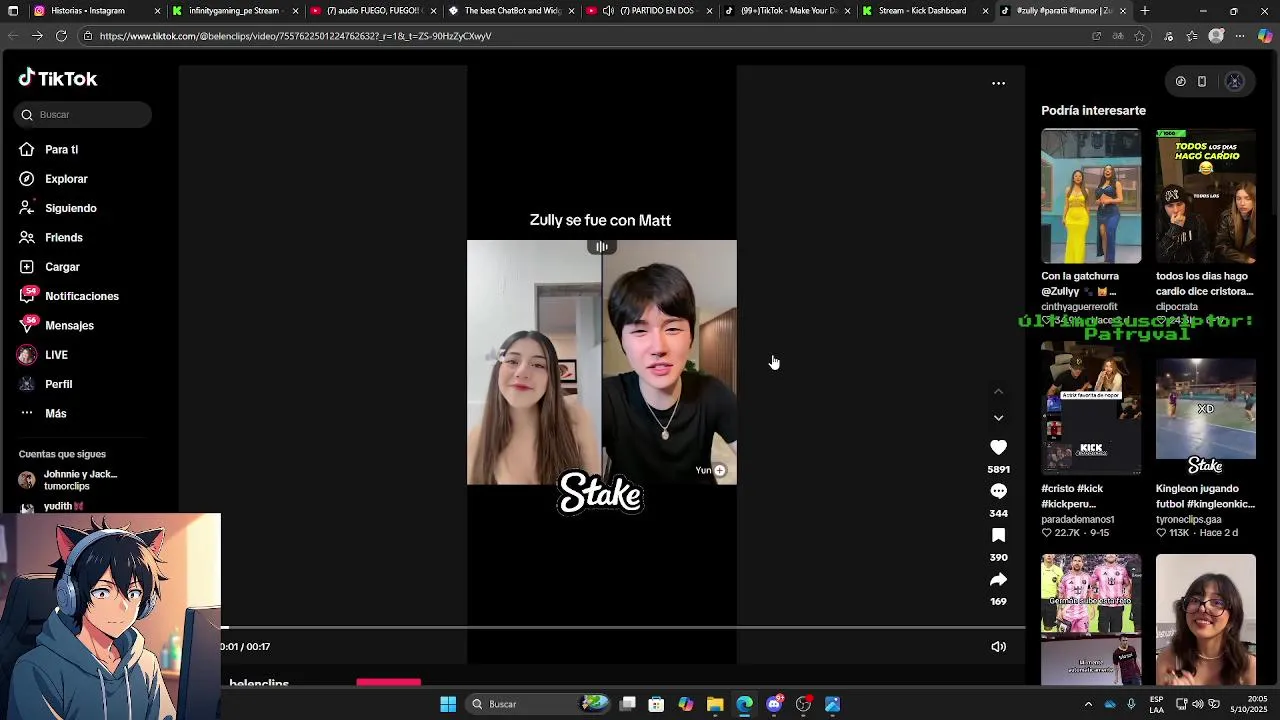Open Edge settings and more menu

[x=1240, y=36]
